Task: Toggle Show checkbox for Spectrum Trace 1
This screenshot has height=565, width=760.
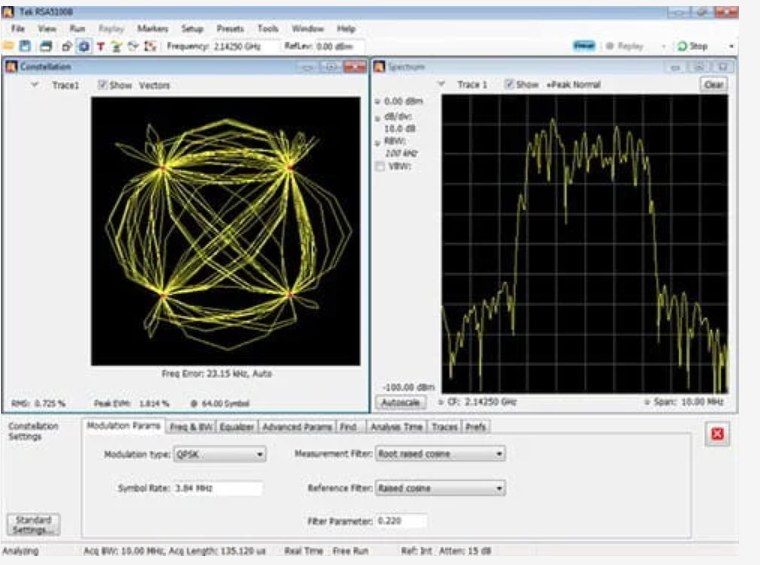Action: click(x=510, y=85)
